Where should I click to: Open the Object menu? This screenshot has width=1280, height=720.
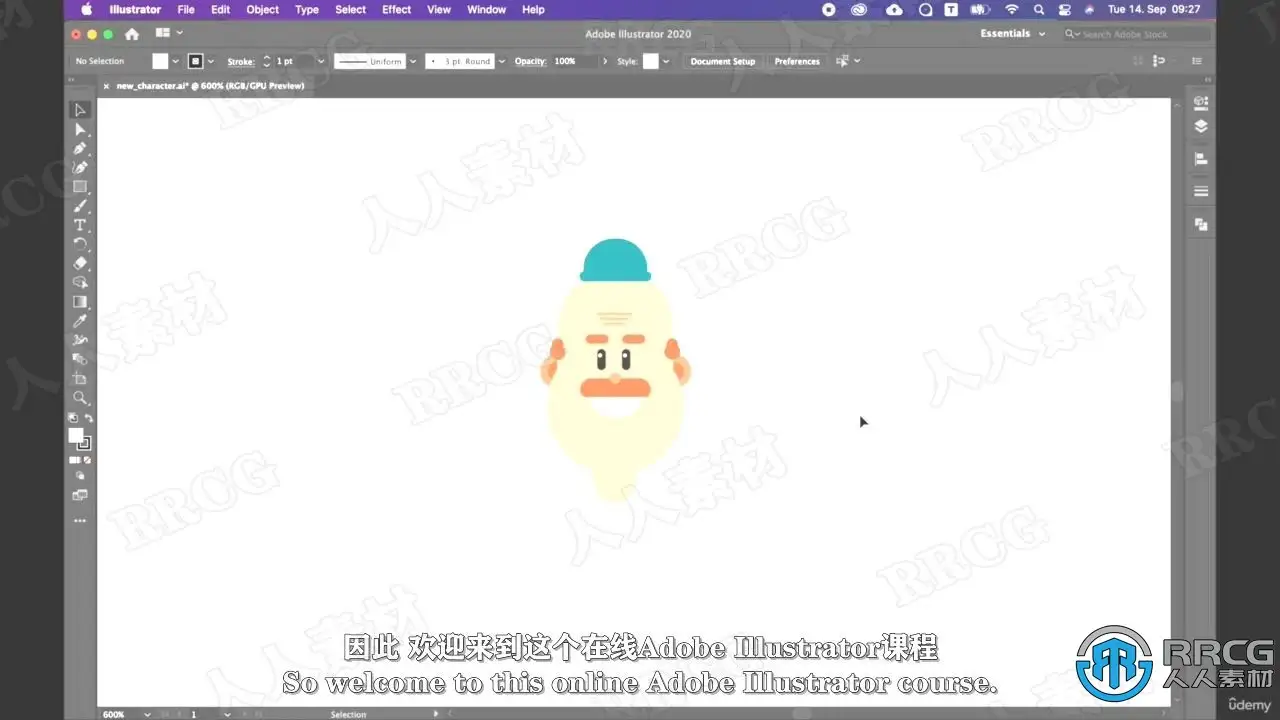(x=263, y=9)
